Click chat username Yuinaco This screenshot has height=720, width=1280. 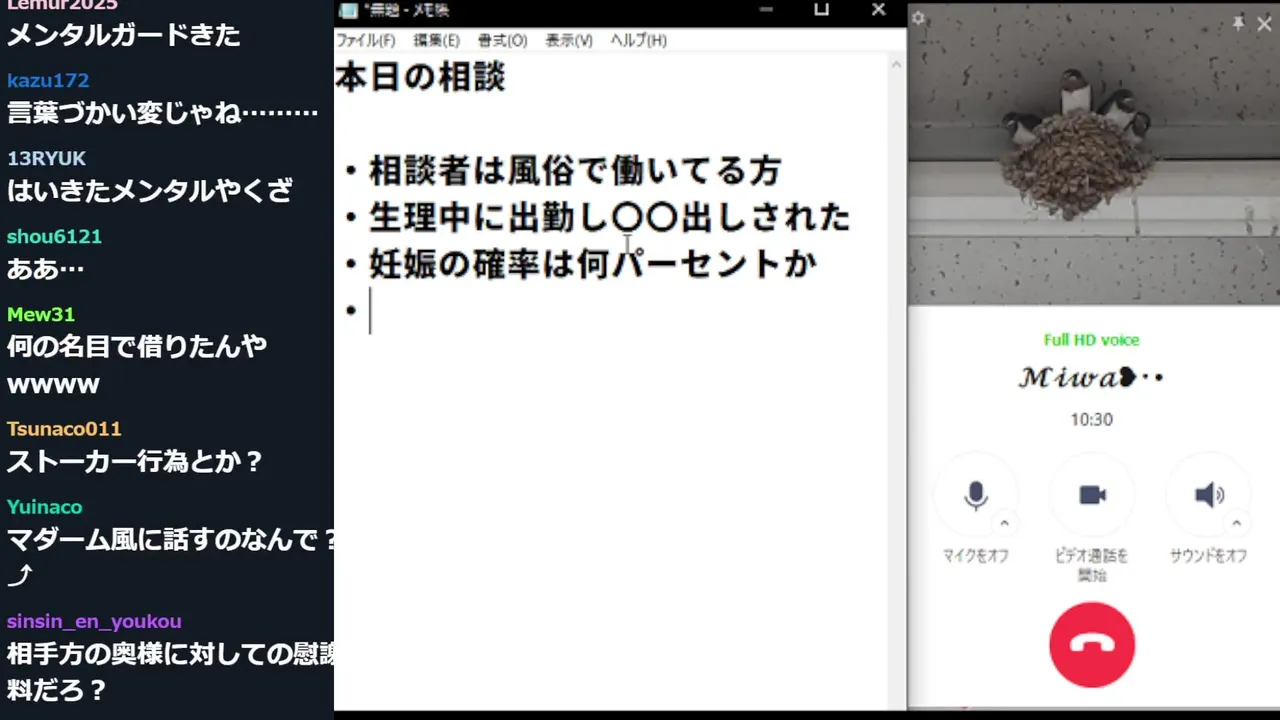(x=45, y=507)
